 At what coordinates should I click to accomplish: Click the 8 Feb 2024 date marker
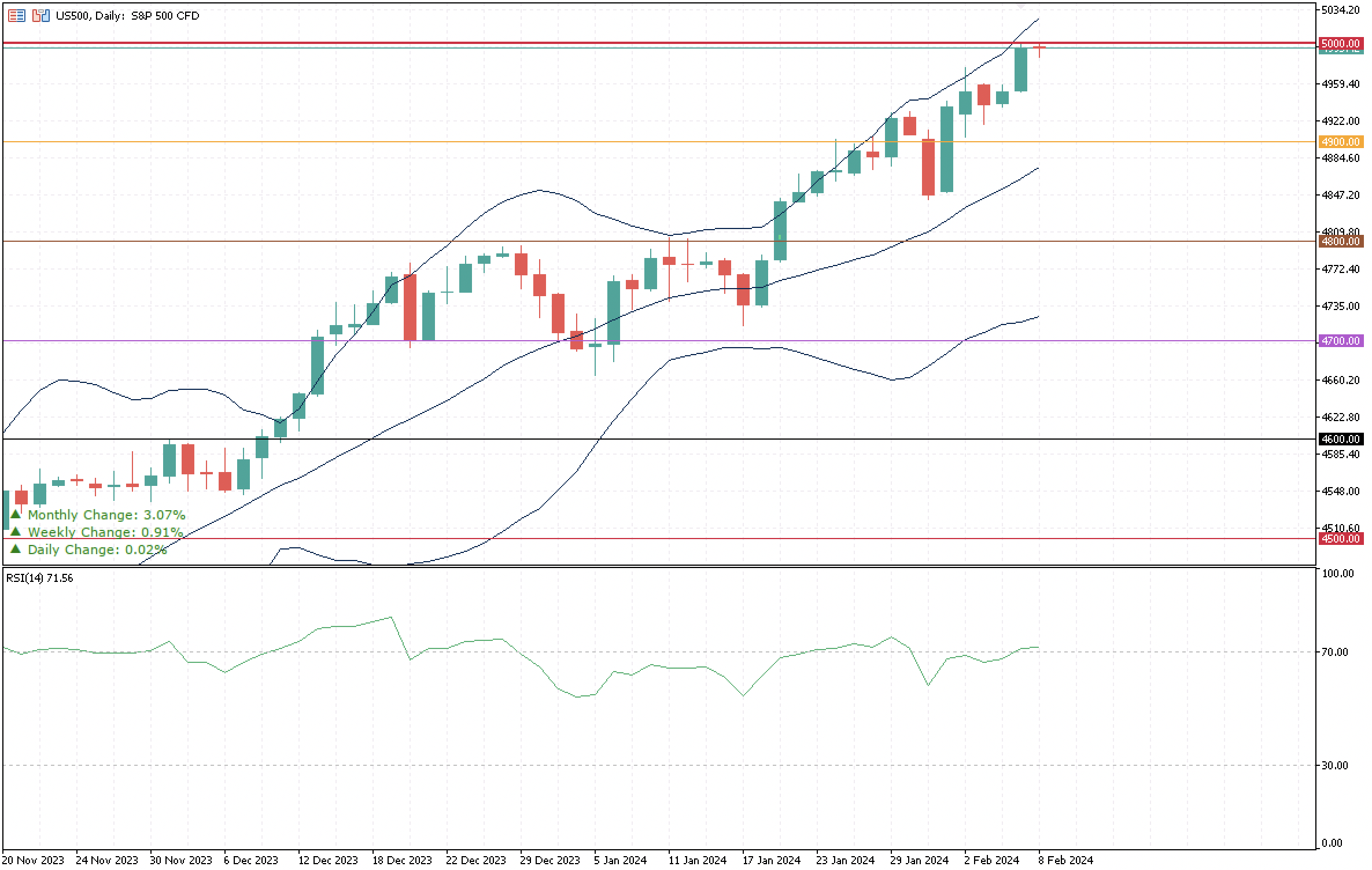[1065, 860]
